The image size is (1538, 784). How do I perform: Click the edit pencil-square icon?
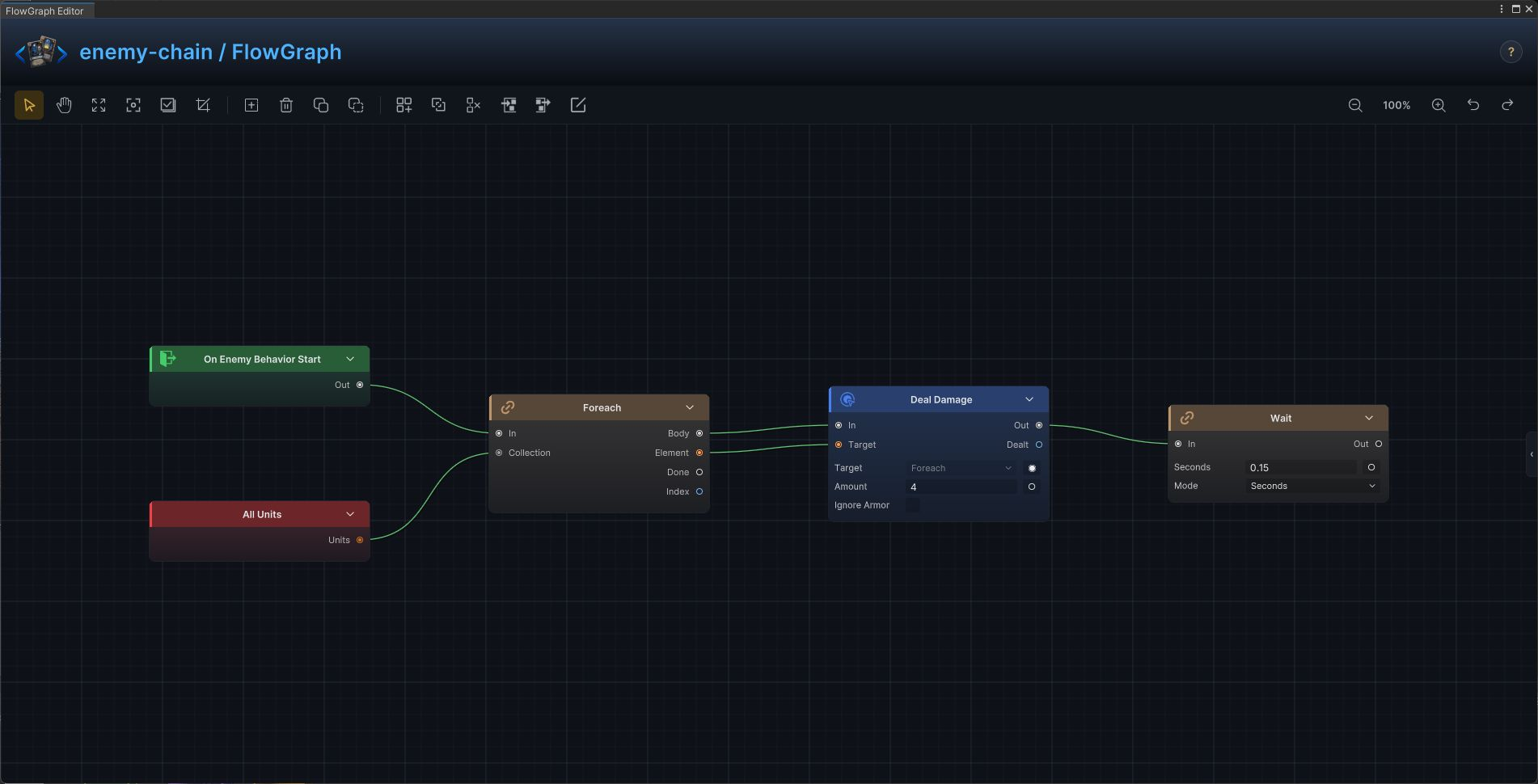(578, 105)
